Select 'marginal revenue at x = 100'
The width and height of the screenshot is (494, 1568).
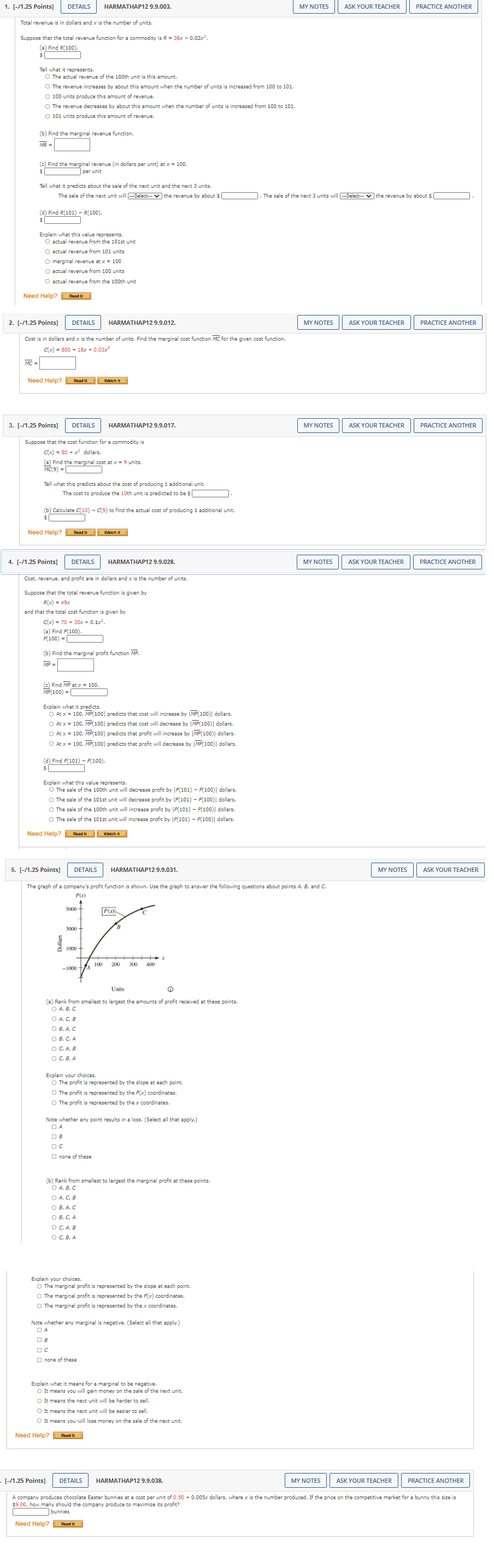48,261
